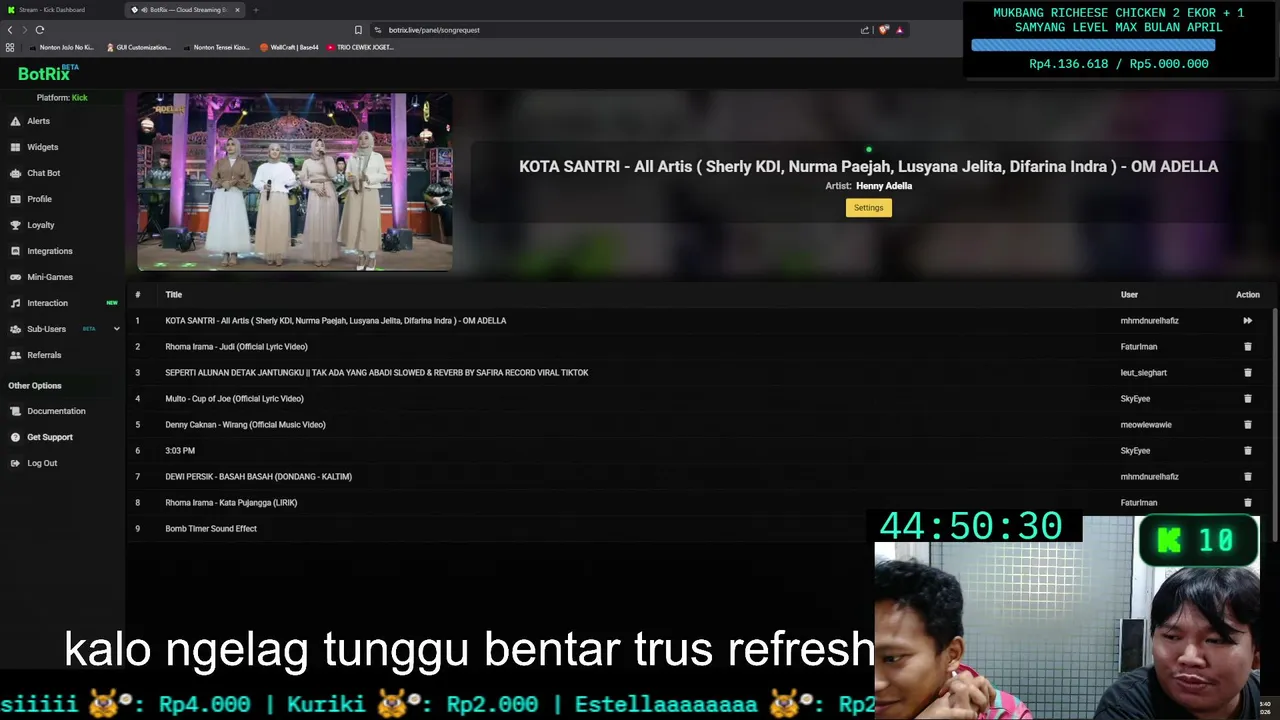
Task: Open Brave Rewards triangle icon
Action: pos(899,30)
